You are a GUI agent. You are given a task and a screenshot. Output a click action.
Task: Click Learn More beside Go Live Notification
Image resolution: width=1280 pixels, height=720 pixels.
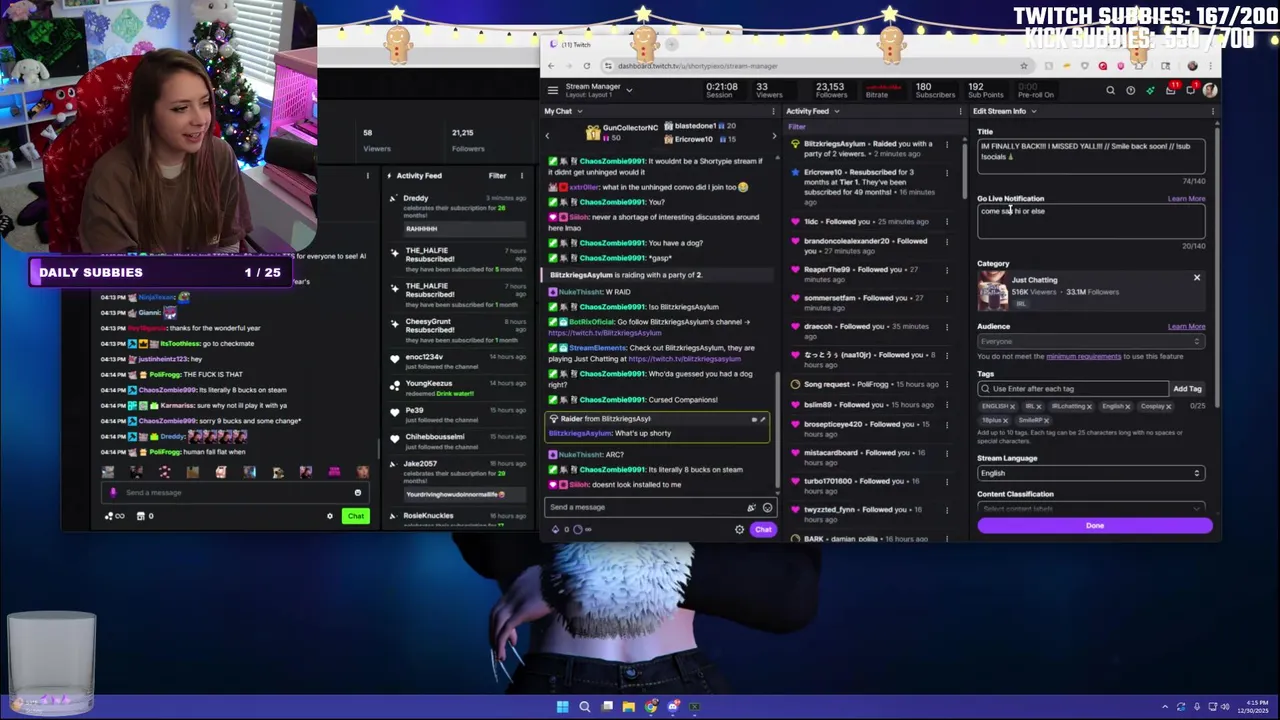click(1186, 199)
